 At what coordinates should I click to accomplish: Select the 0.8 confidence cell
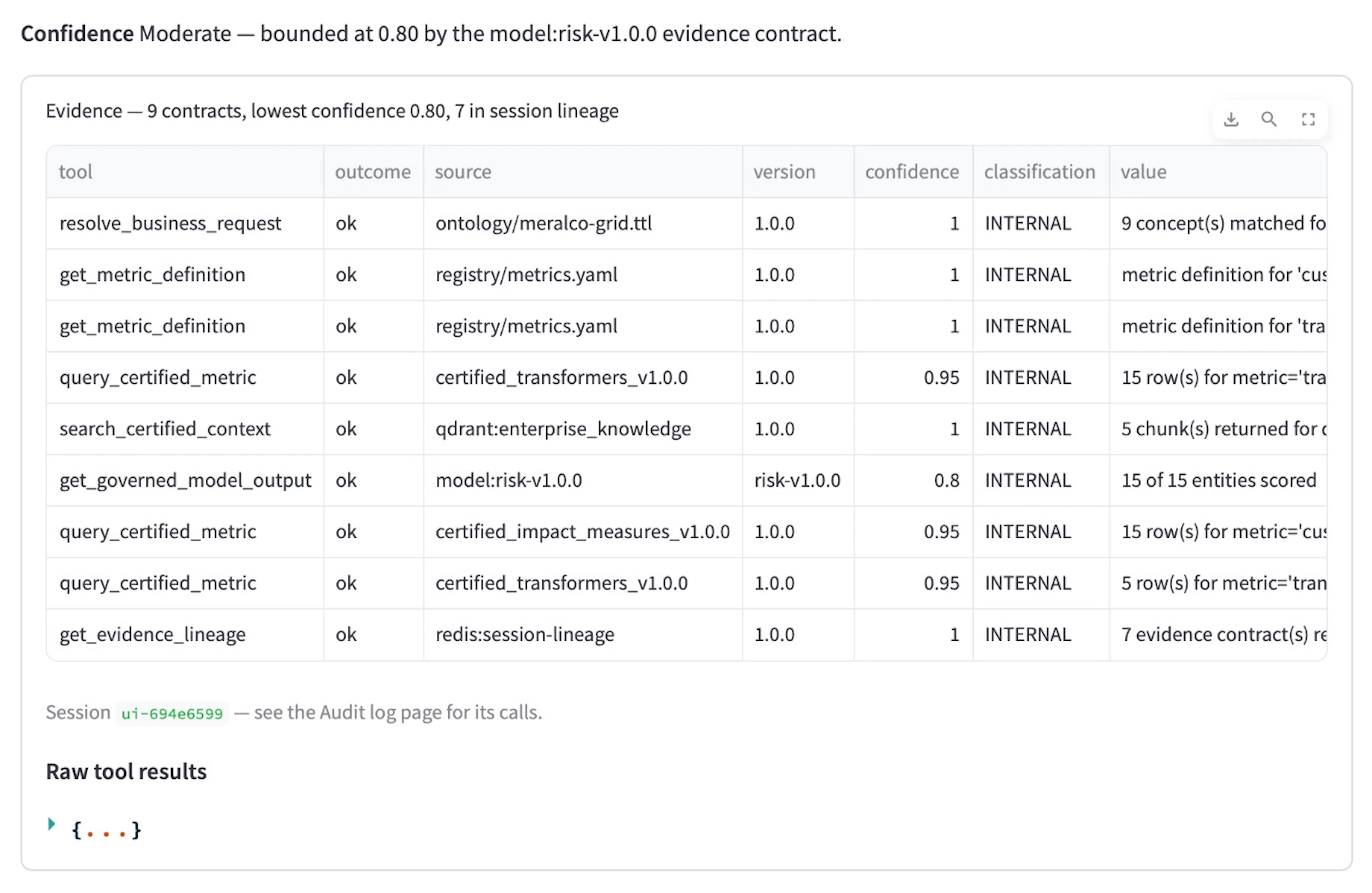pos(914,481)
